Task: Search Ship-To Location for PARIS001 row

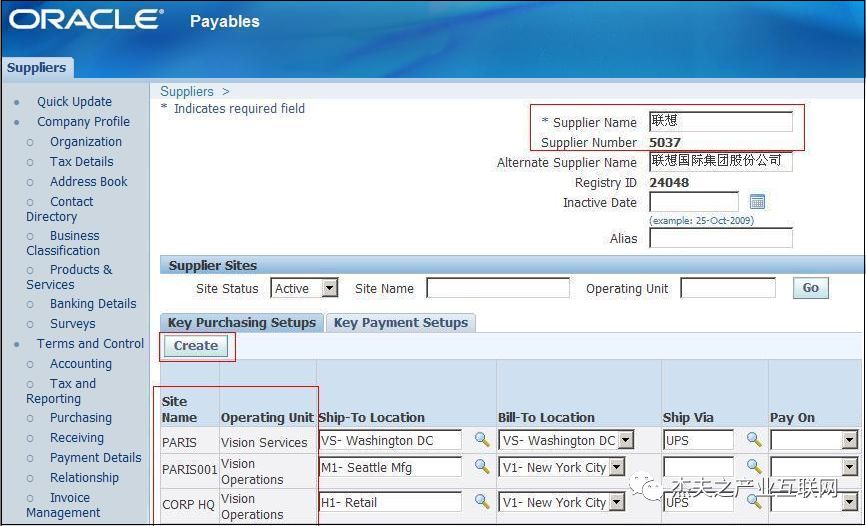Action: [x=482, y=467]
